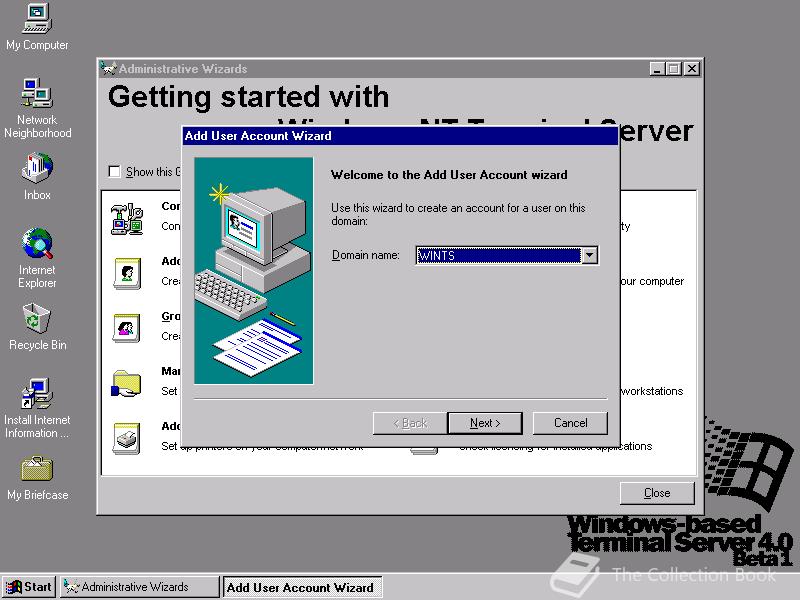Switch to the Administrative Wizards taskbar button
Image resolution: width=800 pixels, height=600 pixels.
(139, 587)
